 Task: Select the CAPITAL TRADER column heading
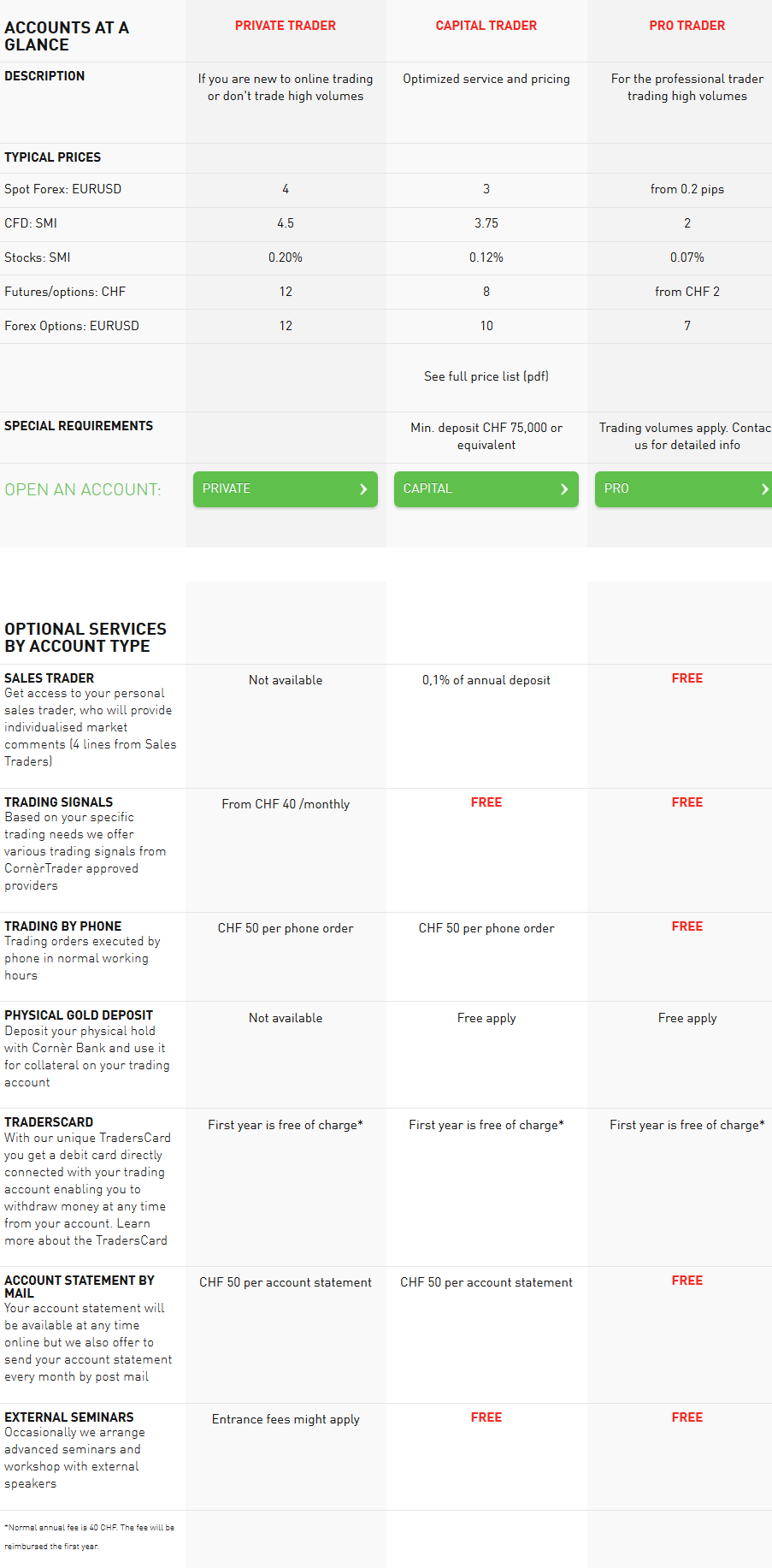(486, 26)
